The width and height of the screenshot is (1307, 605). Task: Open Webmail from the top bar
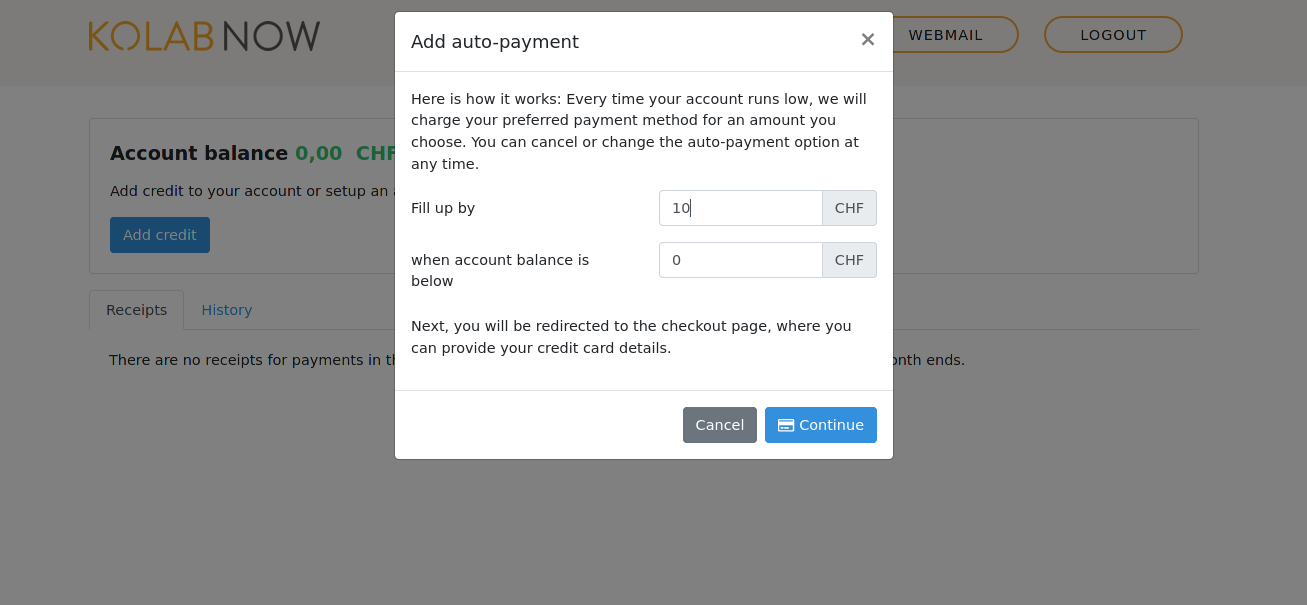[x=945, y=34]
